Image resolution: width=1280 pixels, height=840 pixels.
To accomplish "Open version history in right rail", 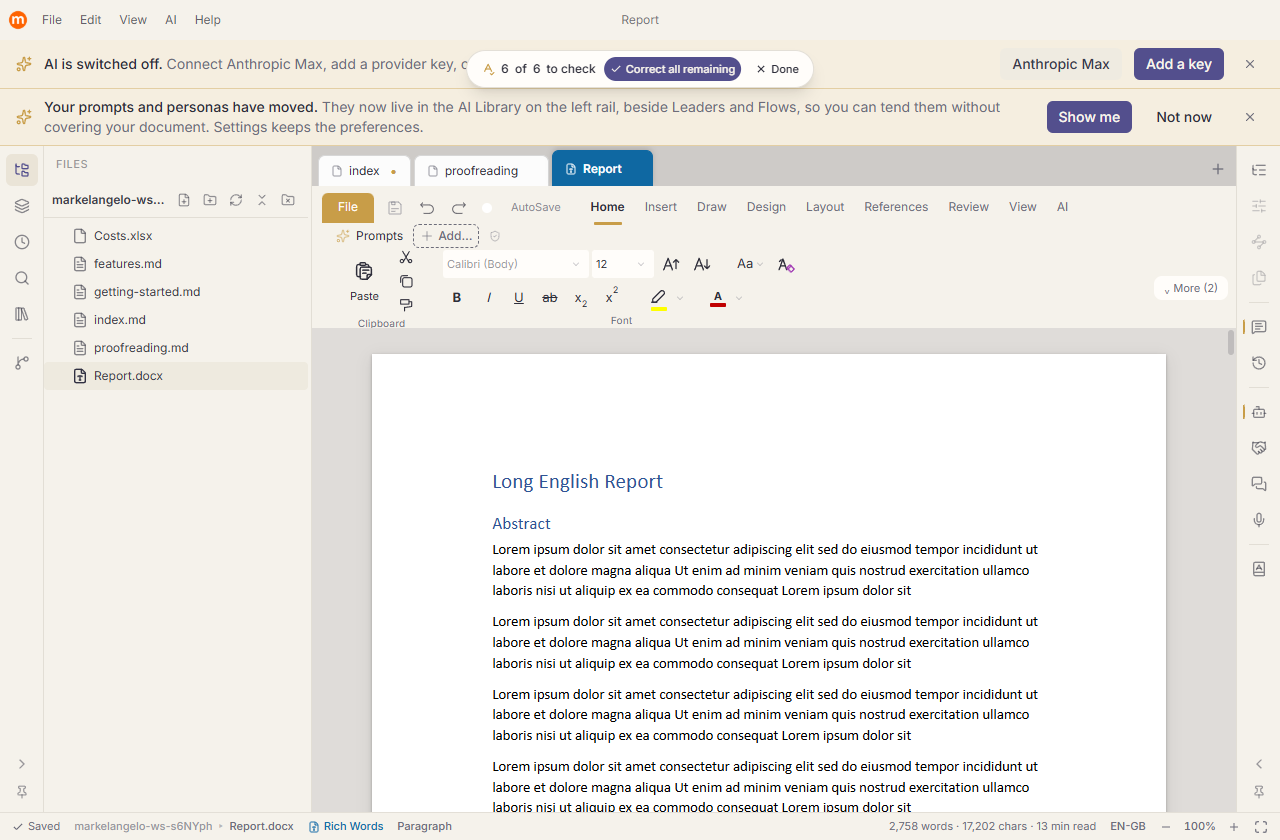I will pos(1259,363).
